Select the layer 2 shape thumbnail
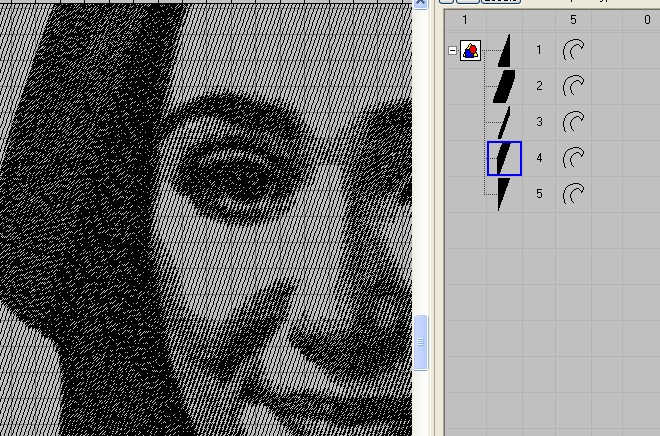Image resolution: width=660 pixels, height=436 pixels. 504,86
